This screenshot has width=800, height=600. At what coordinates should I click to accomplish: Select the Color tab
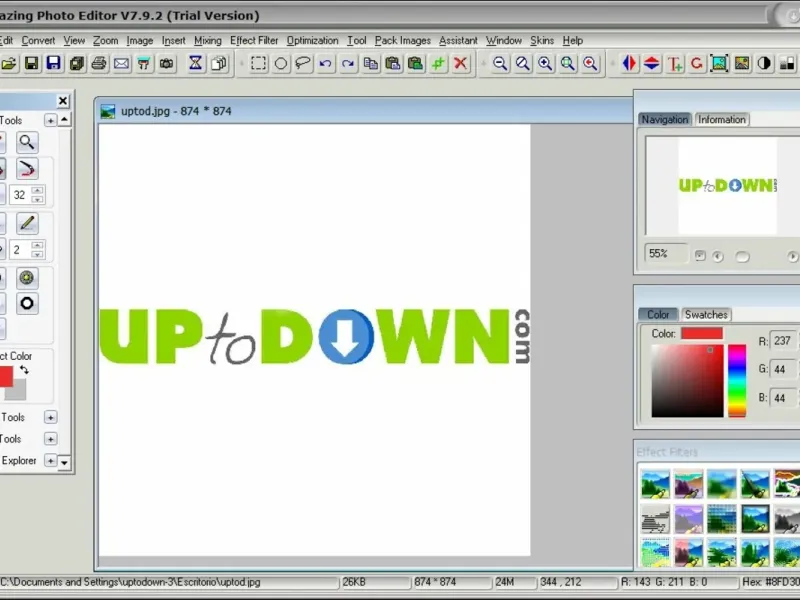pos(658,315)
